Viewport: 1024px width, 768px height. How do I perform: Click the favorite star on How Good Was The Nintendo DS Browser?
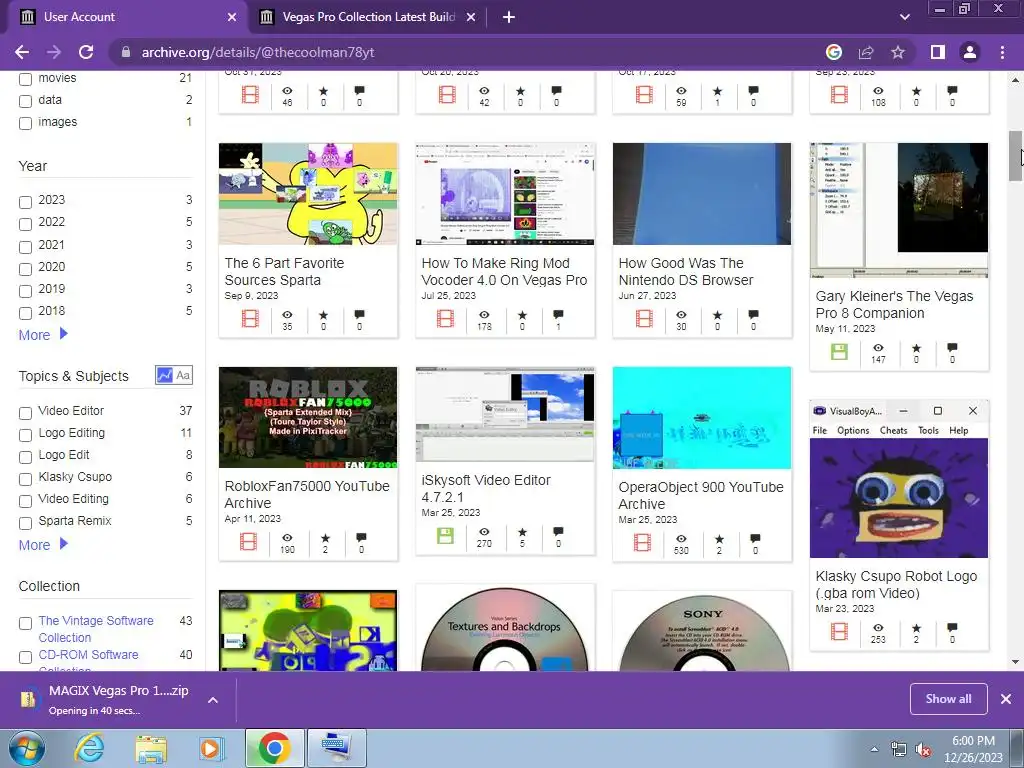tap(718, 315)
